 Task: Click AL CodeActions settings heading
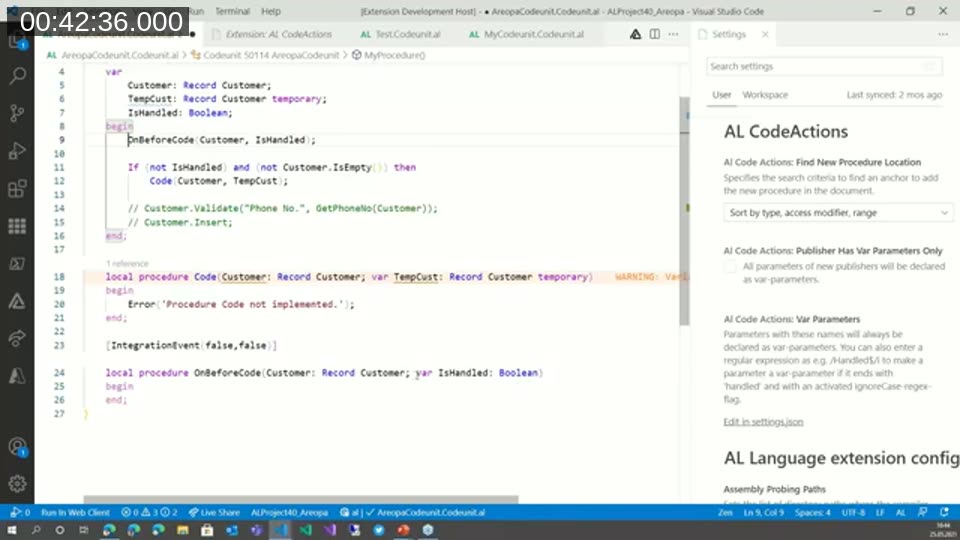pos(786,132)
